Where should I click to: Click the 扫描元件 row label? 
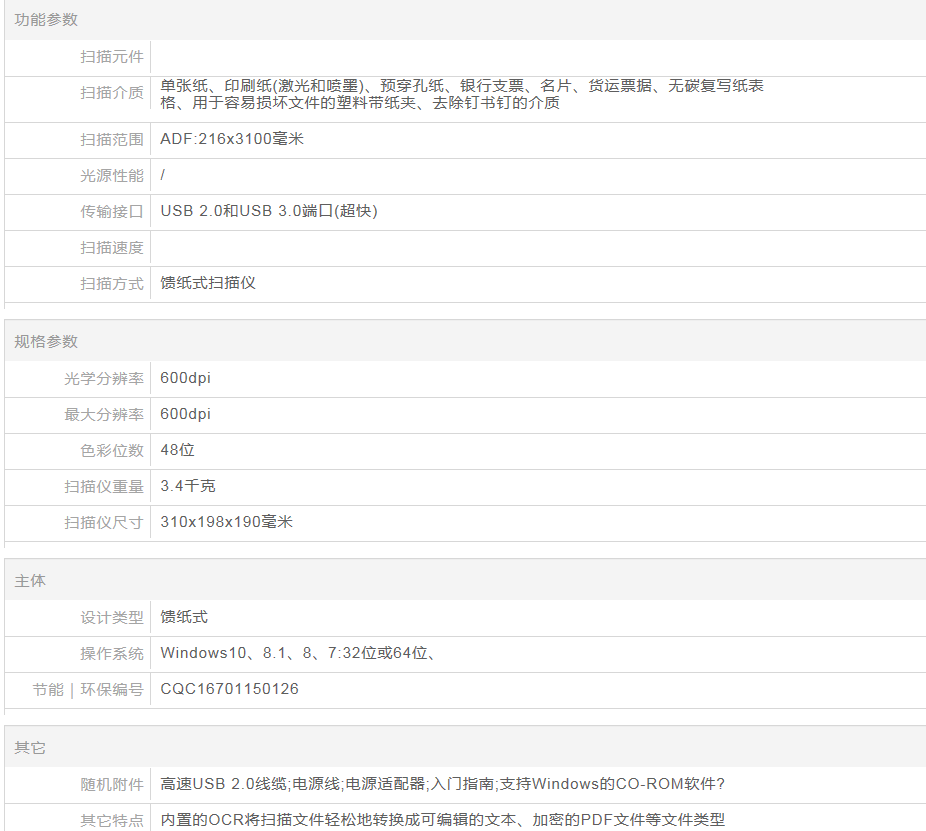click(112, 58)
